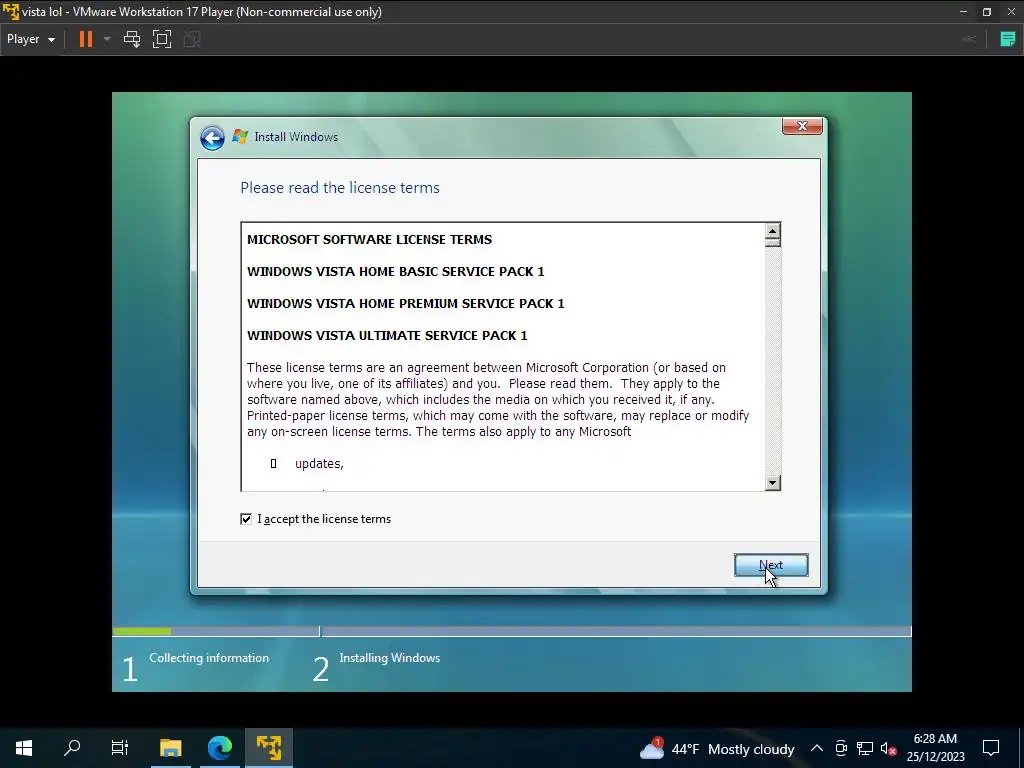Close the Install Windows dialog

(x=802, y=126)
